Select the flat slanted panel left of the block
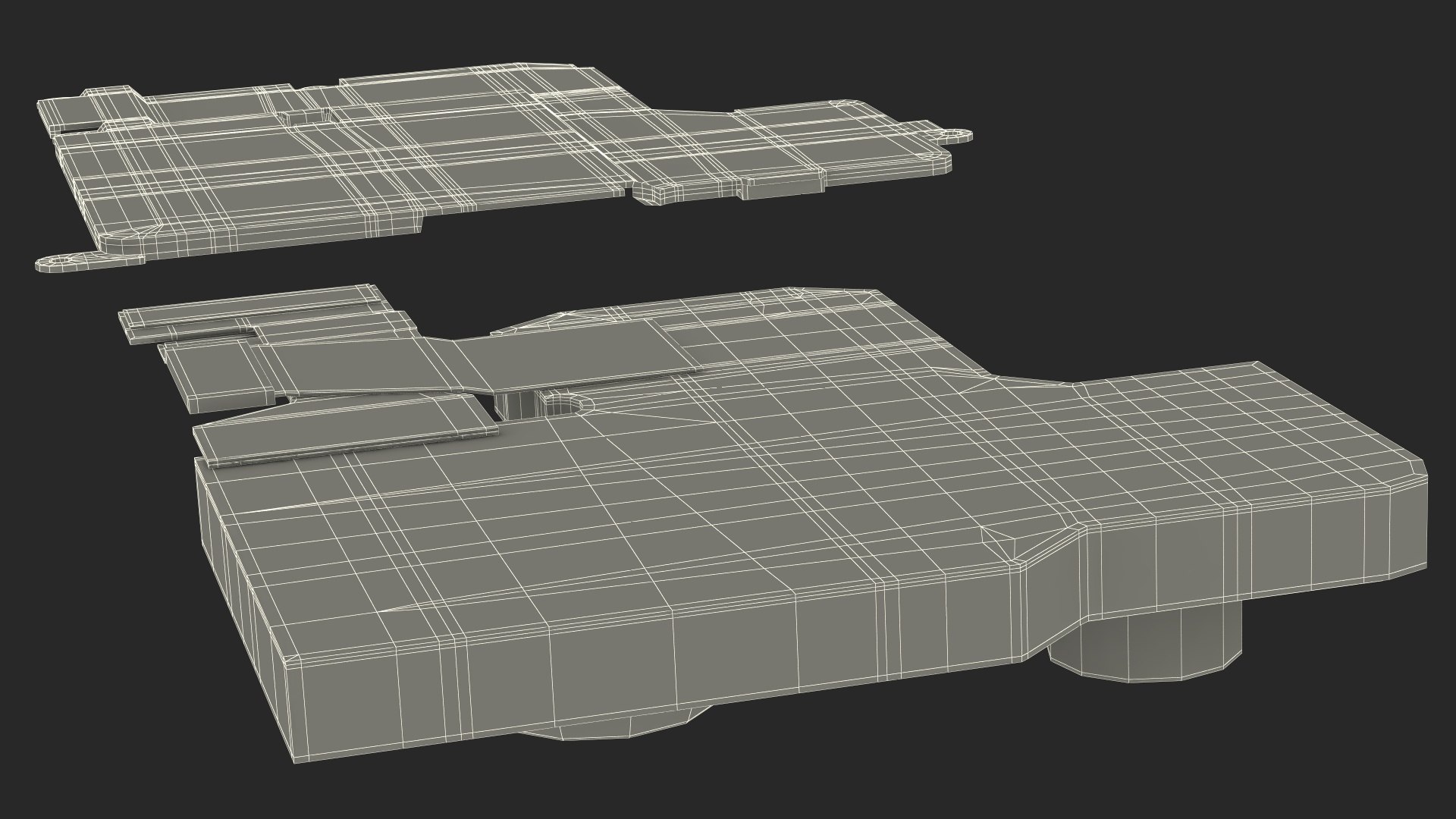The width and height of the screenshot is (1456, 819). click(x=341, y=428)
